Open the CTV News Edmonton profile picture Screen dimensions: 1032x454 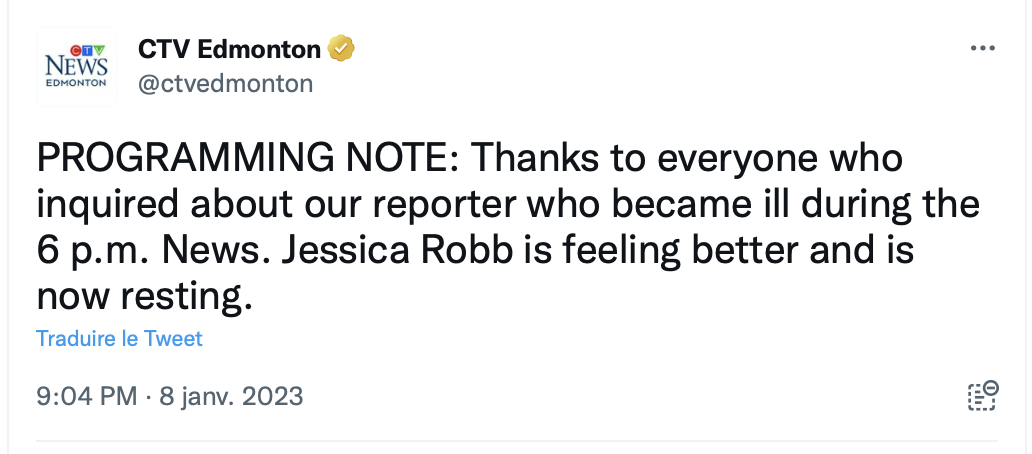coord(76,66)
